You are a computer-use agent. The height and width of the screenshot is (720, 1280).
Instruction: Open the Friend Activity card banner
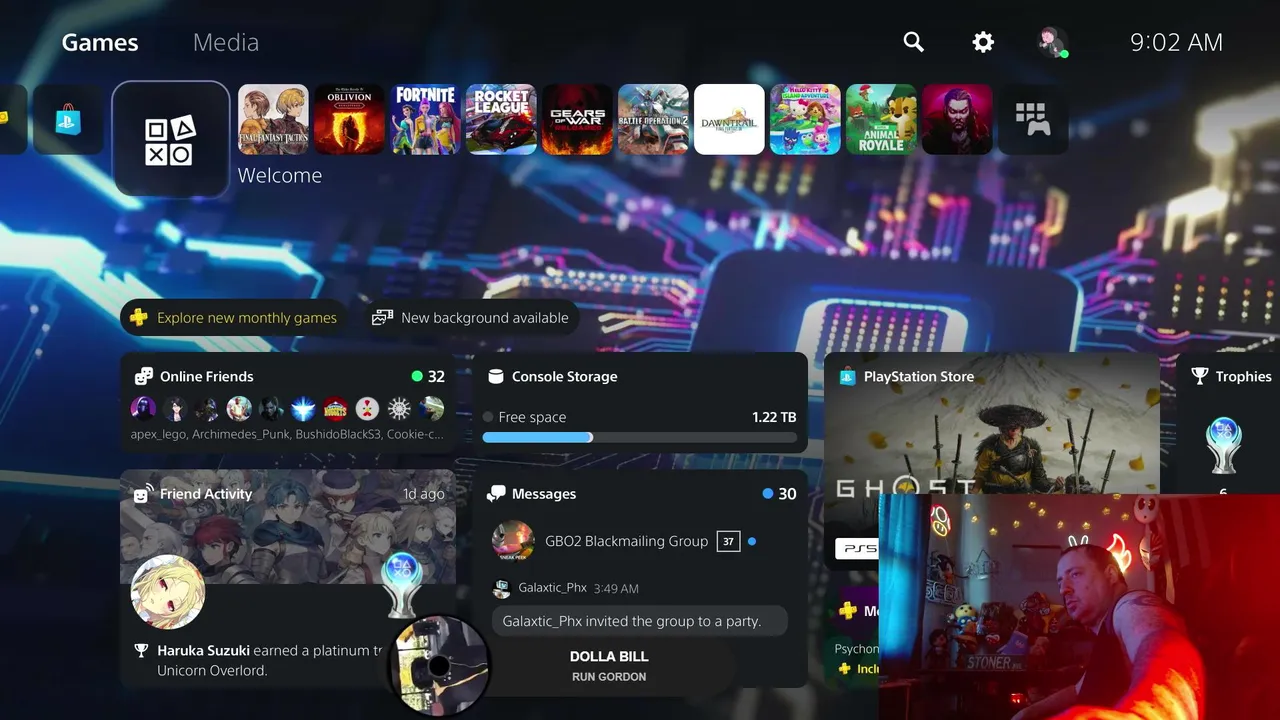click(288, 528)
